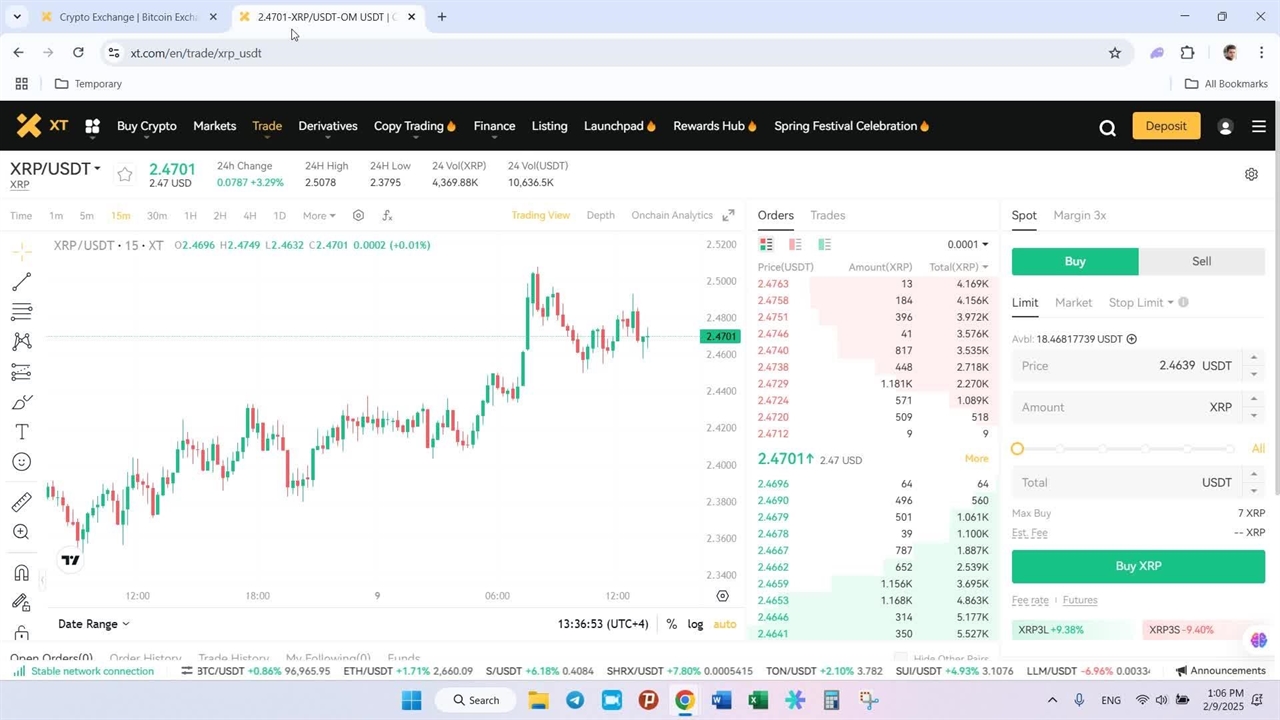The image size is (1280, 720).
Task: Switch to the Trades tab
Action: point(827,216)
